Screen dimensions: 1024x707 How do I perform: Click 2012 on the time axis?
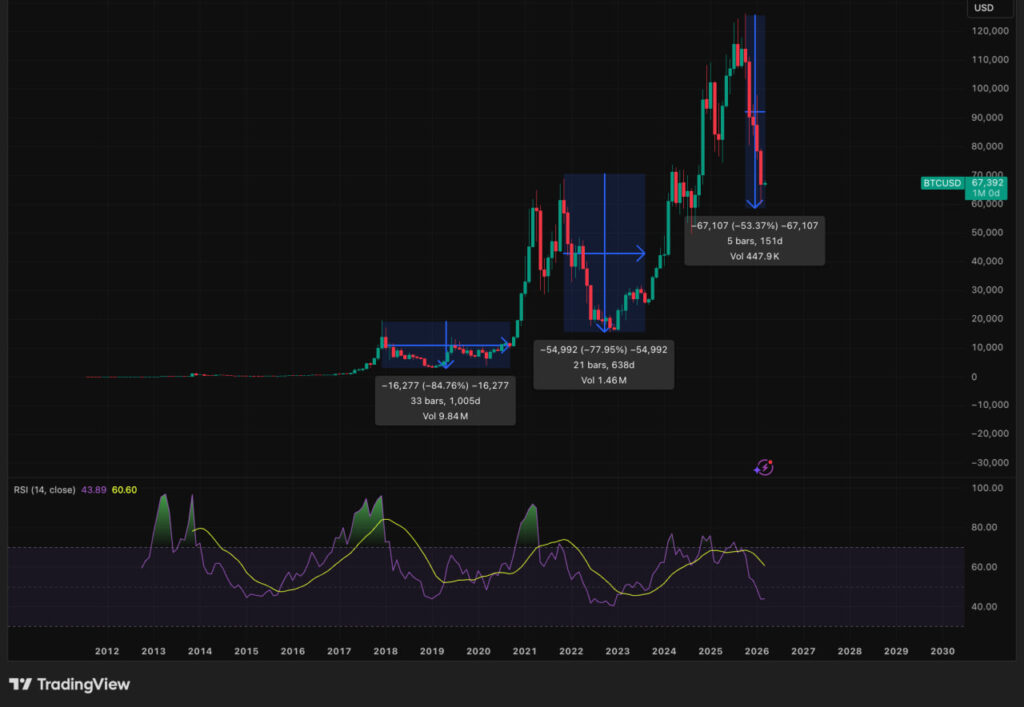tap(107, 651)
